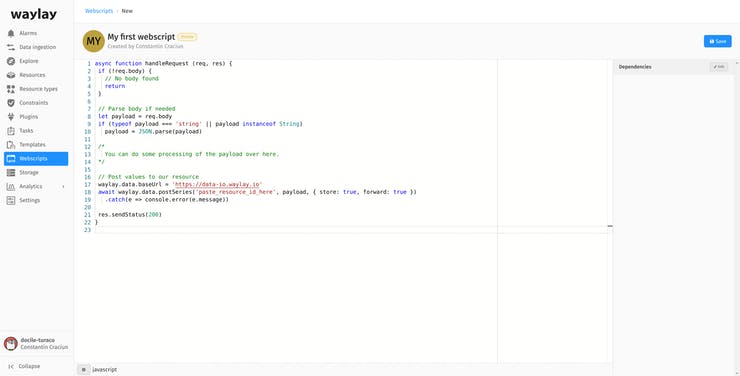The height and width of the screenshot is (376, 740).
Task: Click the Plugins plug icon
Action: tap(11, 117)
